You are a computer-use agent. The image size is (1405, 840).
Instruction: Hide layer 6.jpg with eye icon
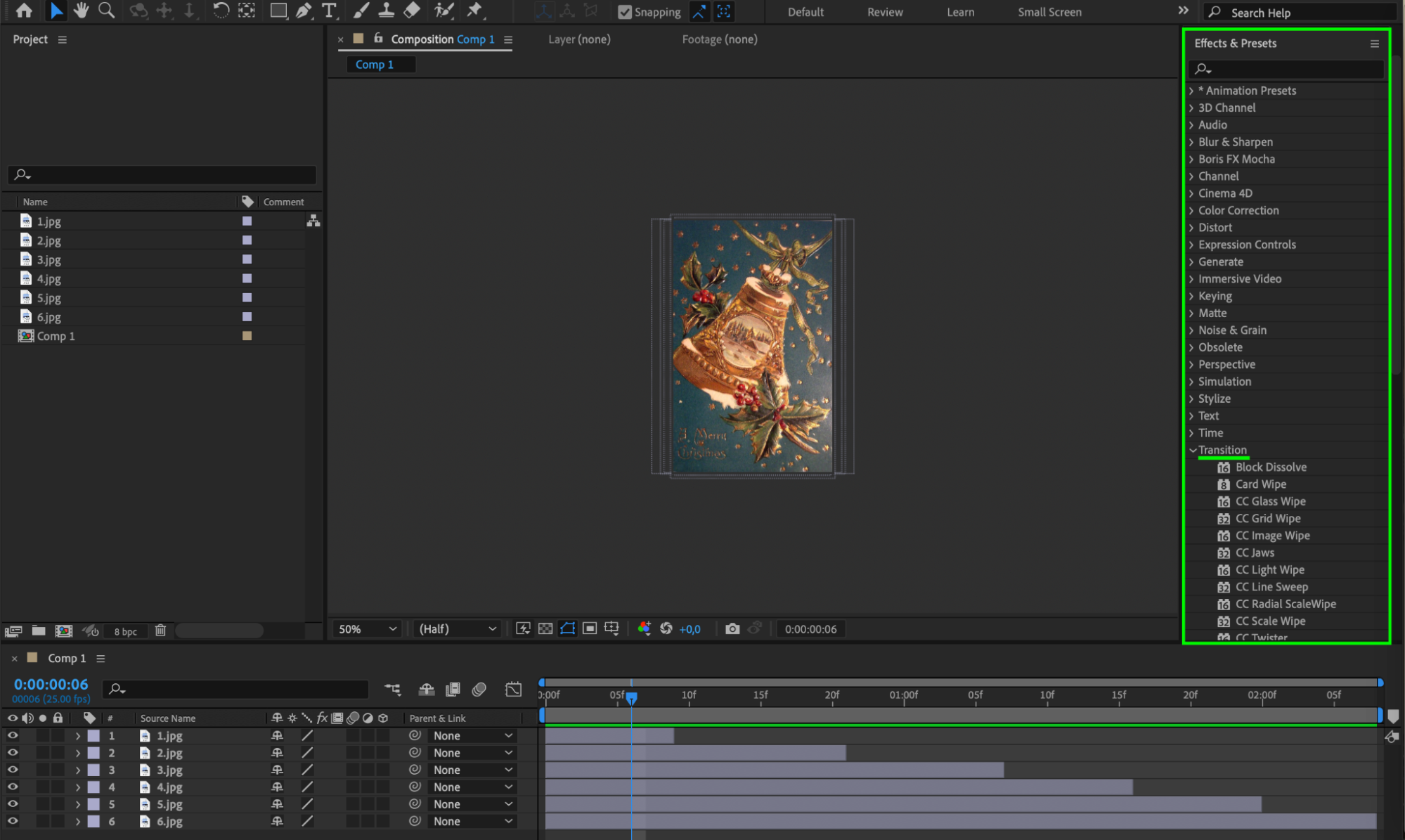pos(13,821)
